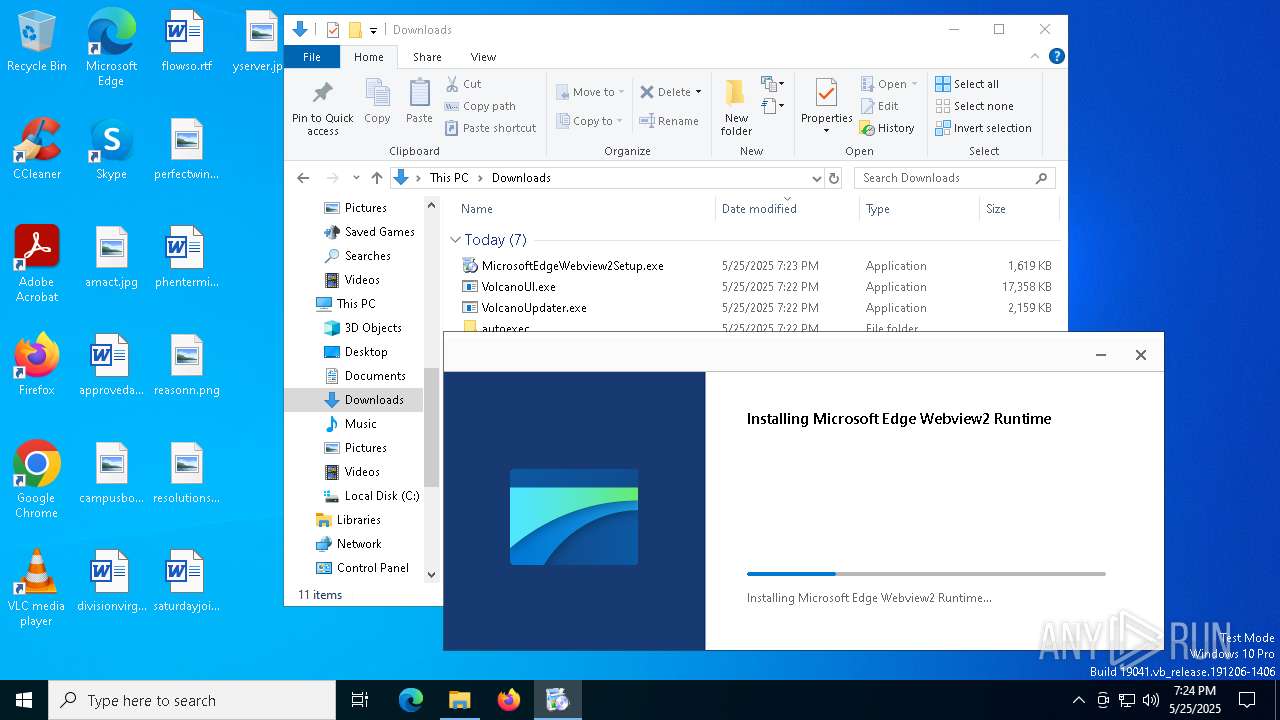Click the Search Downloads field
The width and height of the screenshot is (1280, 720).
pos(954,178)
